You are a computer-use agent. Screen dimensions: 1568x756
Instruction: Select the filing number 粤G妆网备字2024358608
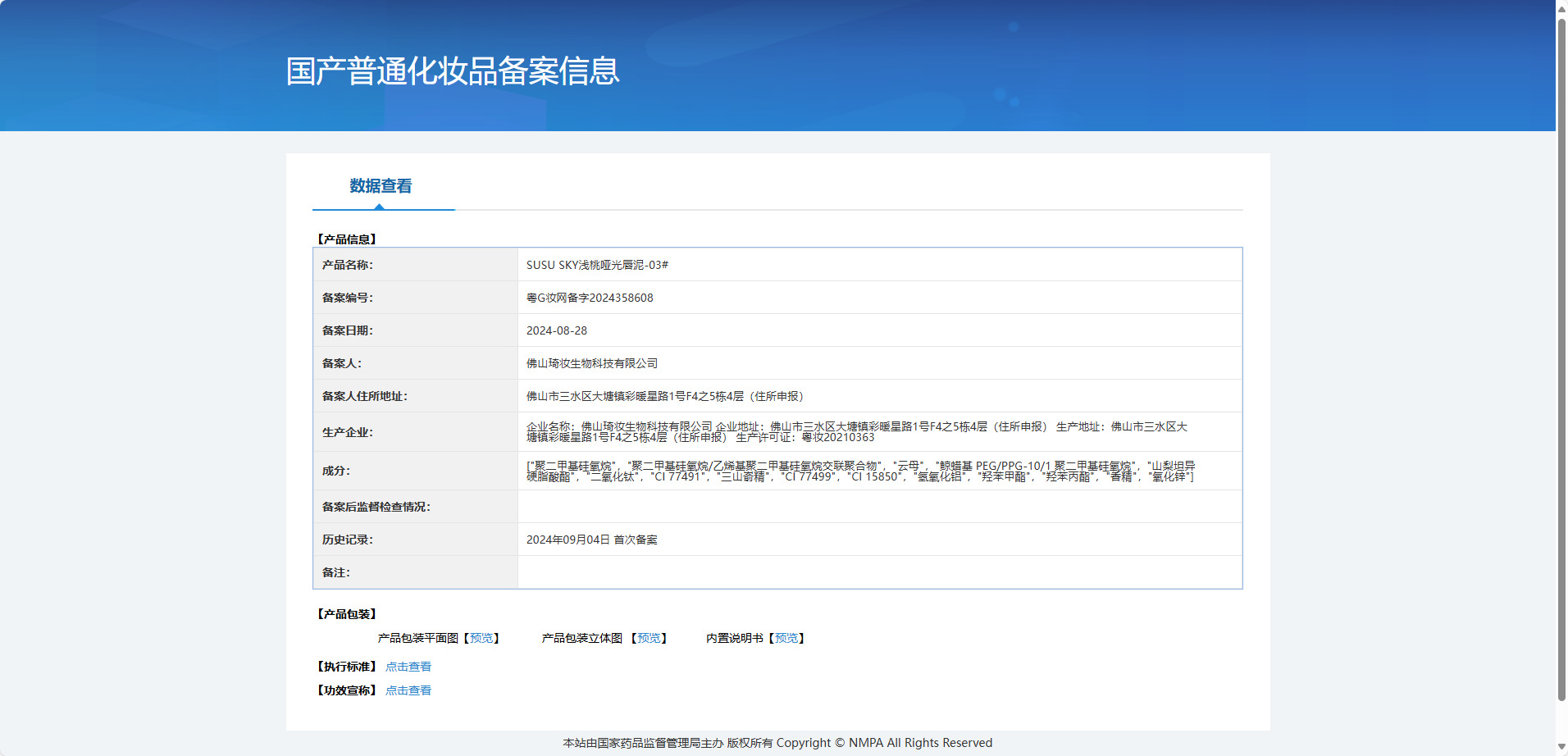[x=590, y=298]
